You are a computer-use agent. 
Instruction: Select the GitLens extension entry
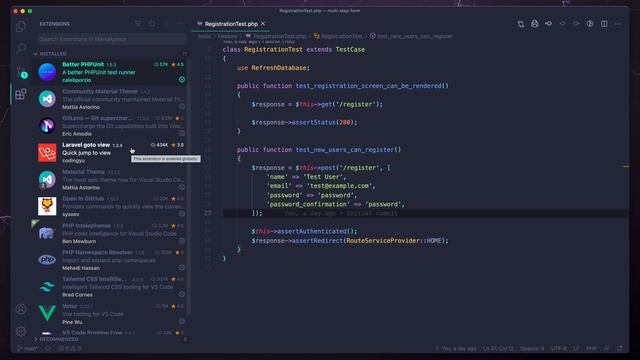point(110,126)
